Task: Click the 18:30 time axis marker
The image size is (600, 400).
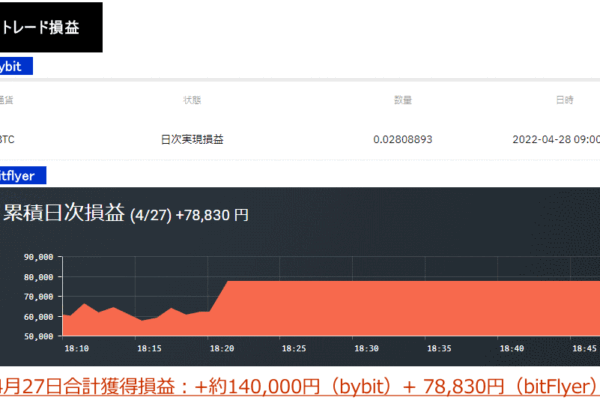Action: 367,349
